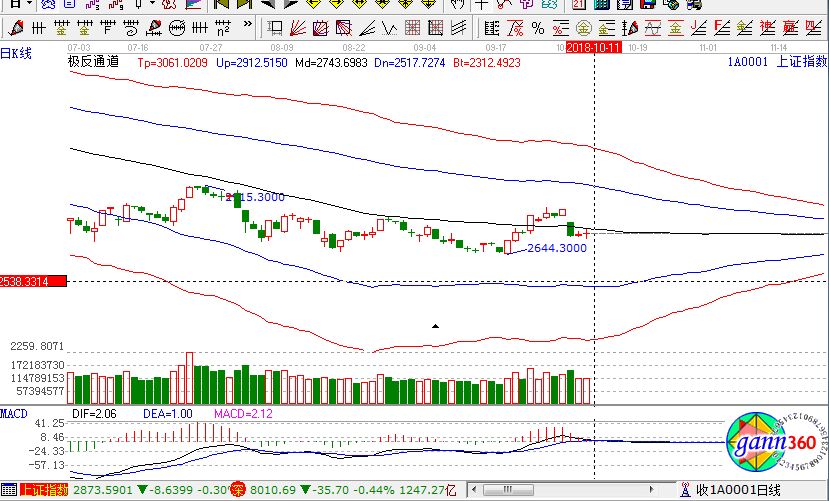Click the 2018-10-11 date marker
Image resolution: width=829 pixels, height=501 pixels.
point(595,47)
